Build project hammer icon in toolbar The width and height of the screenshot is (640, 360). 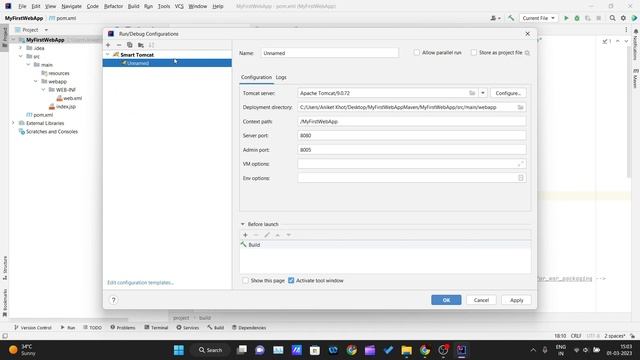pyautogui.click(x=511, y=18)
